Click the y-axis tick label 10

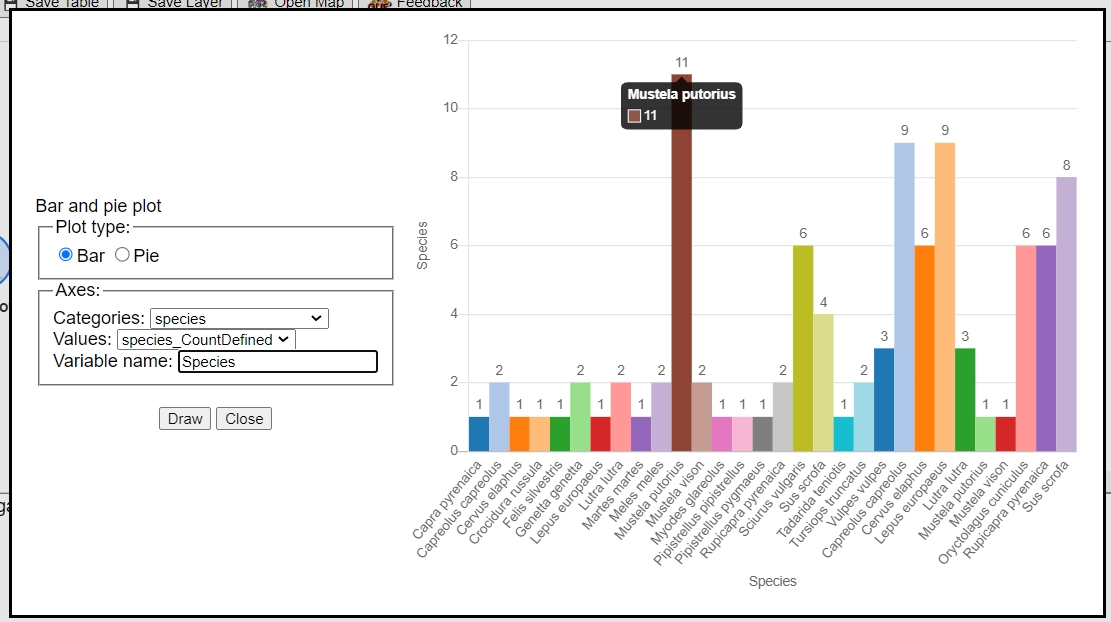[x=451, y=108]
